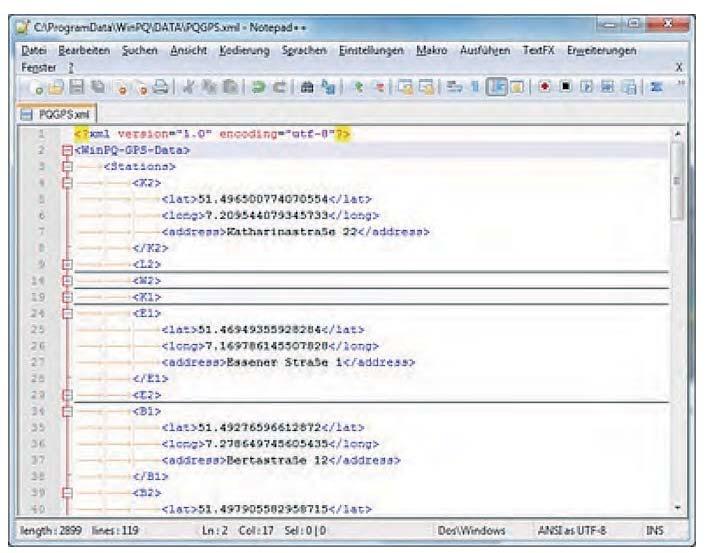The image size is (718, 553).
Task: Click the vertical scrollbar down arrow
Action: click(x=677, y=507)
